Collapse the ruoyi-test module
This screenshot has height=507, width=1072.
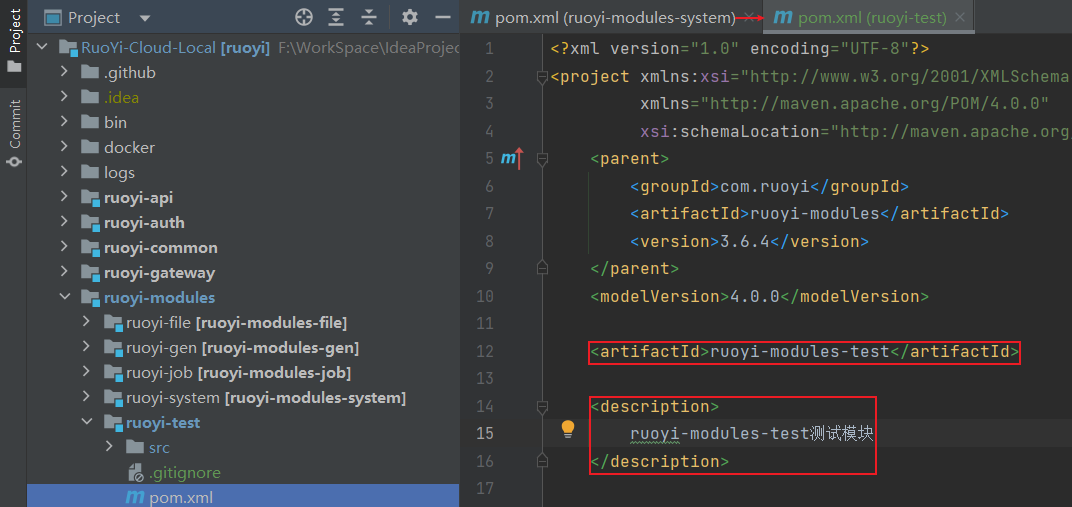point(86,423)
